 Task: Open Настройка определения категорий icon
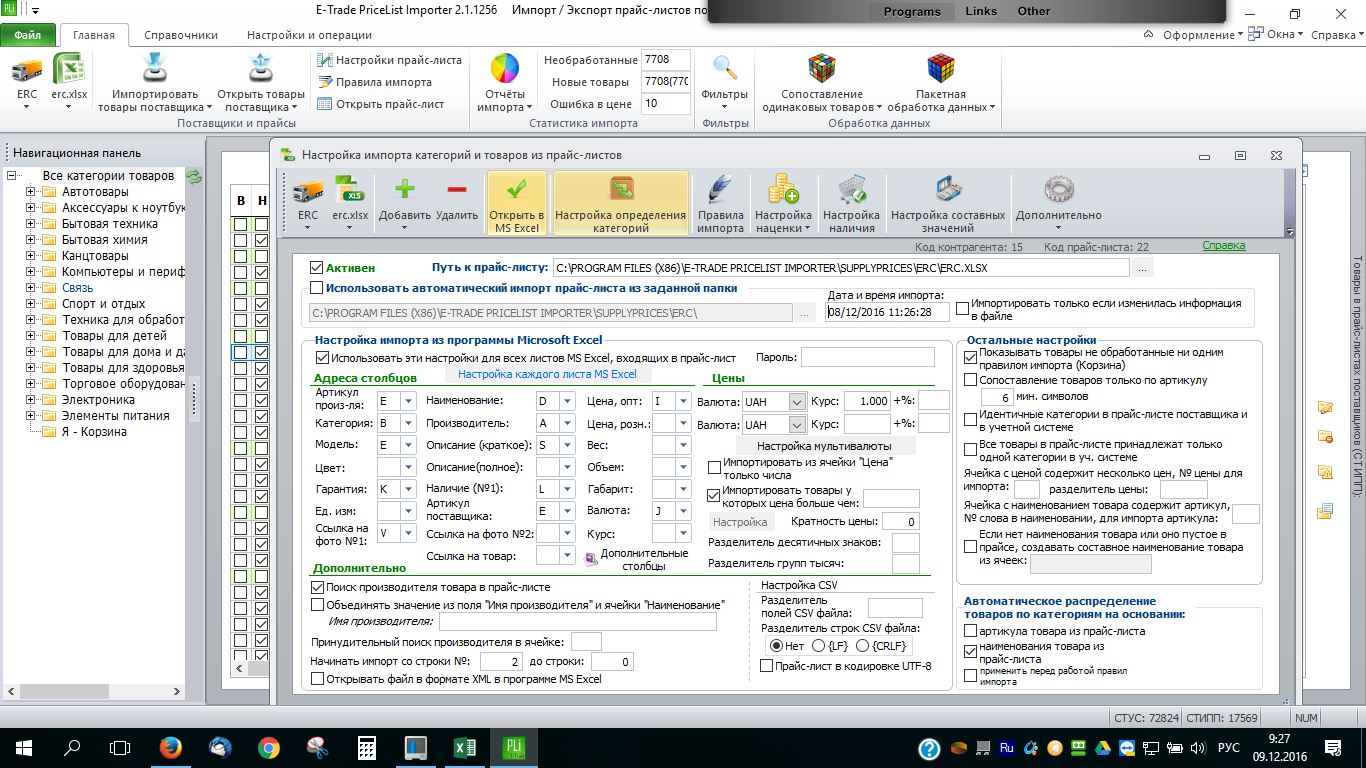[621, 190]
